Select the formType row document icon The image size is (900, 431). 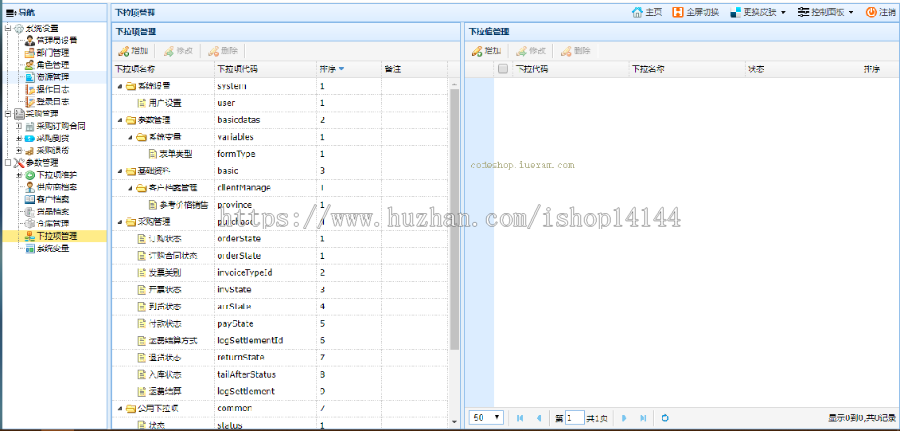click(x=153, y=154)
